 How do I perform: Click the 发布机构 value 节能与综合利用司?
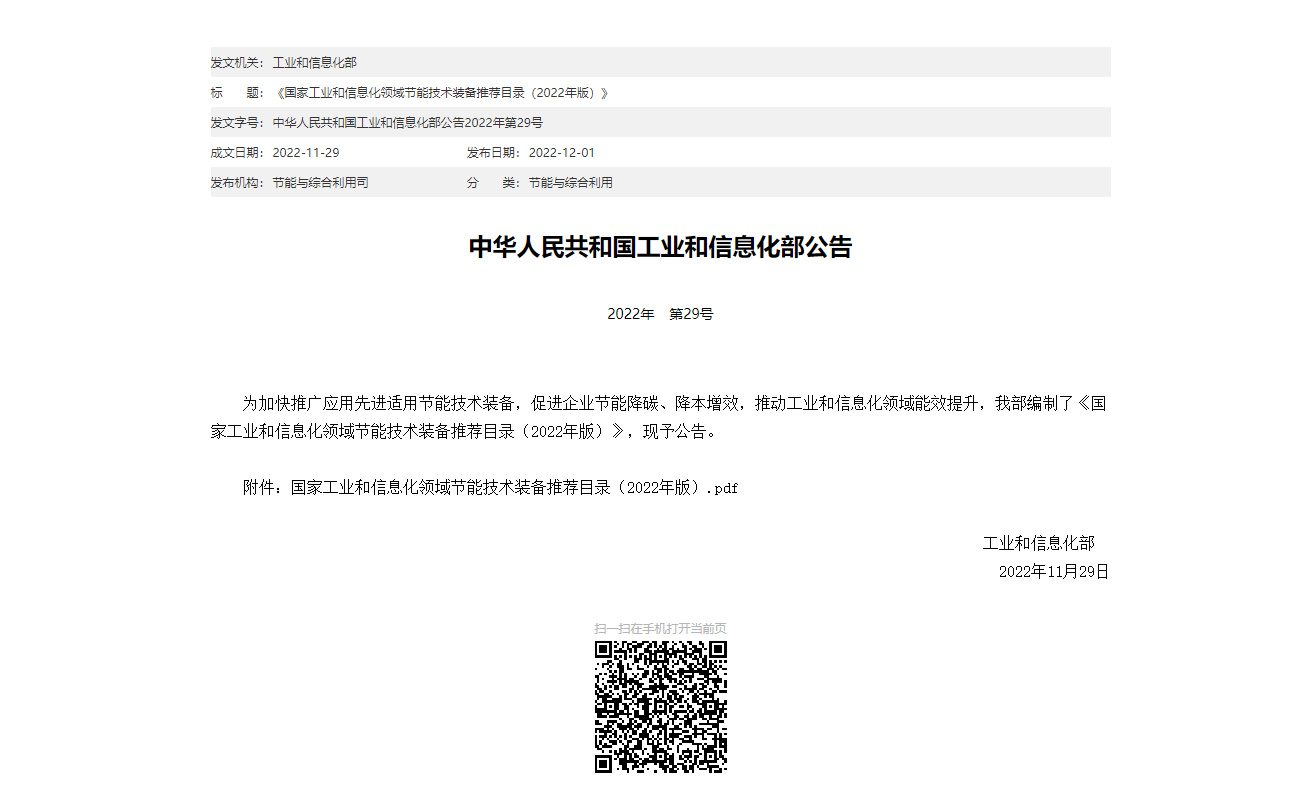coord(321,183)
